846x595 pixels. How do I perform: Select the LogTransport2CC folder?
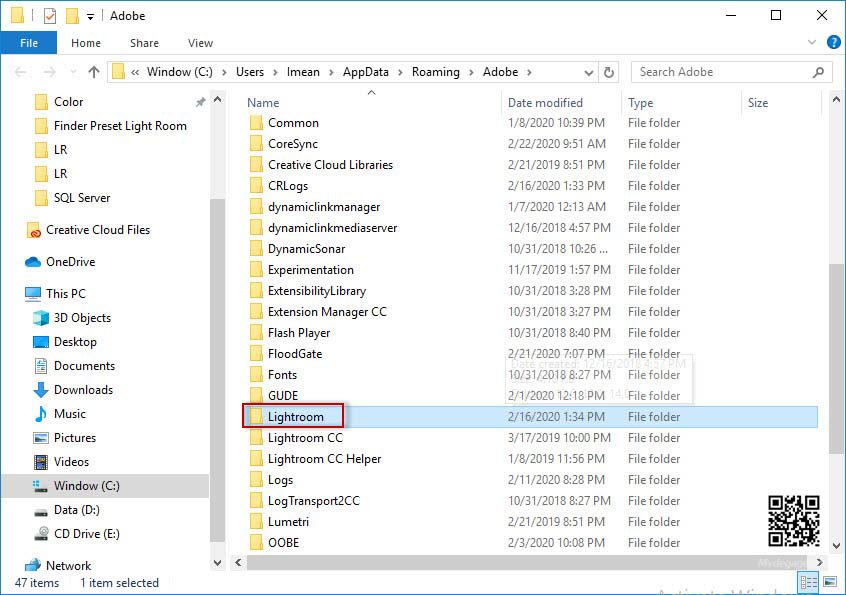click(313, 501)
